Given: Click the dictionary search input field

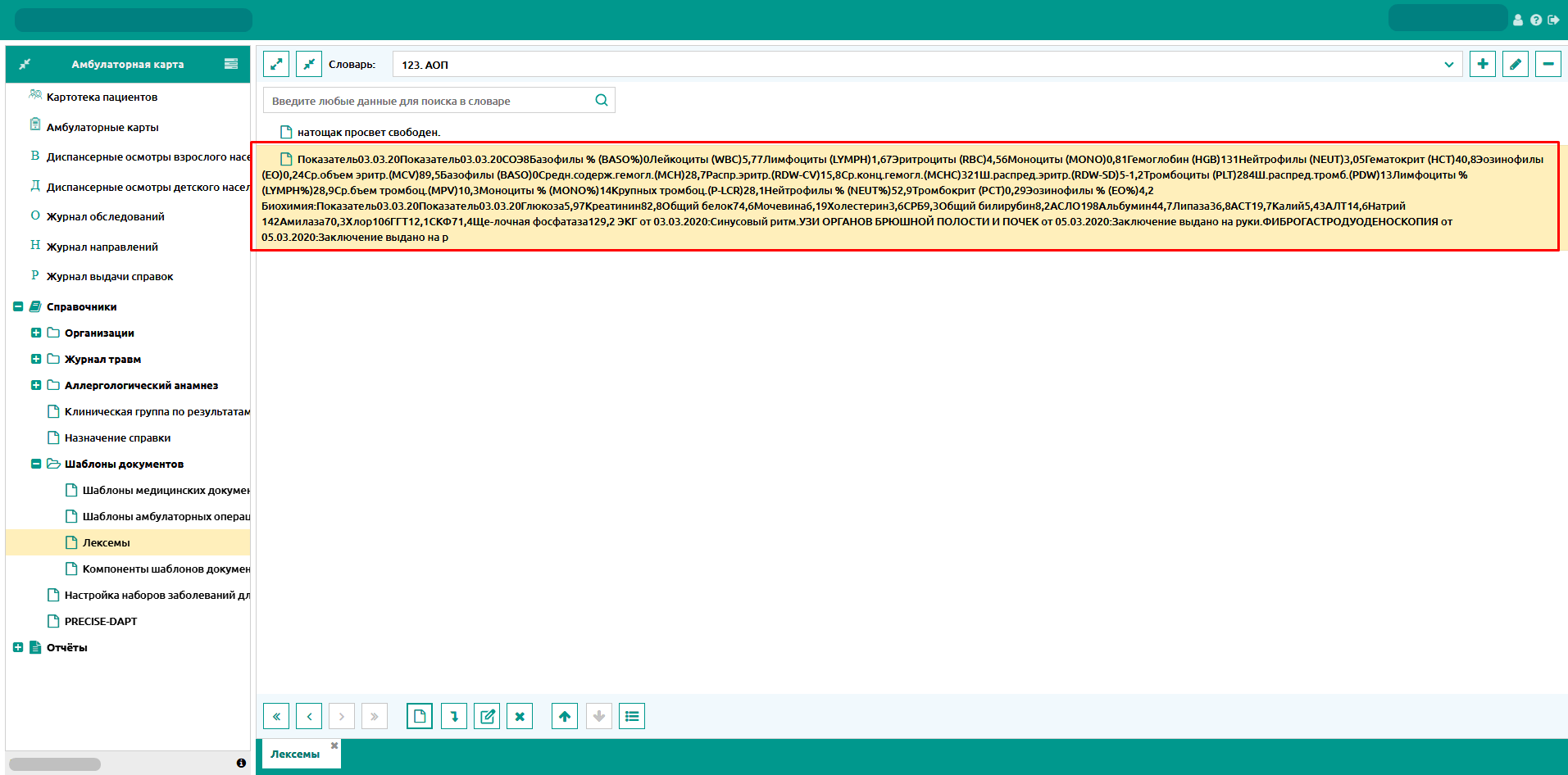Looking at the screenshot, I should [426, 101].
